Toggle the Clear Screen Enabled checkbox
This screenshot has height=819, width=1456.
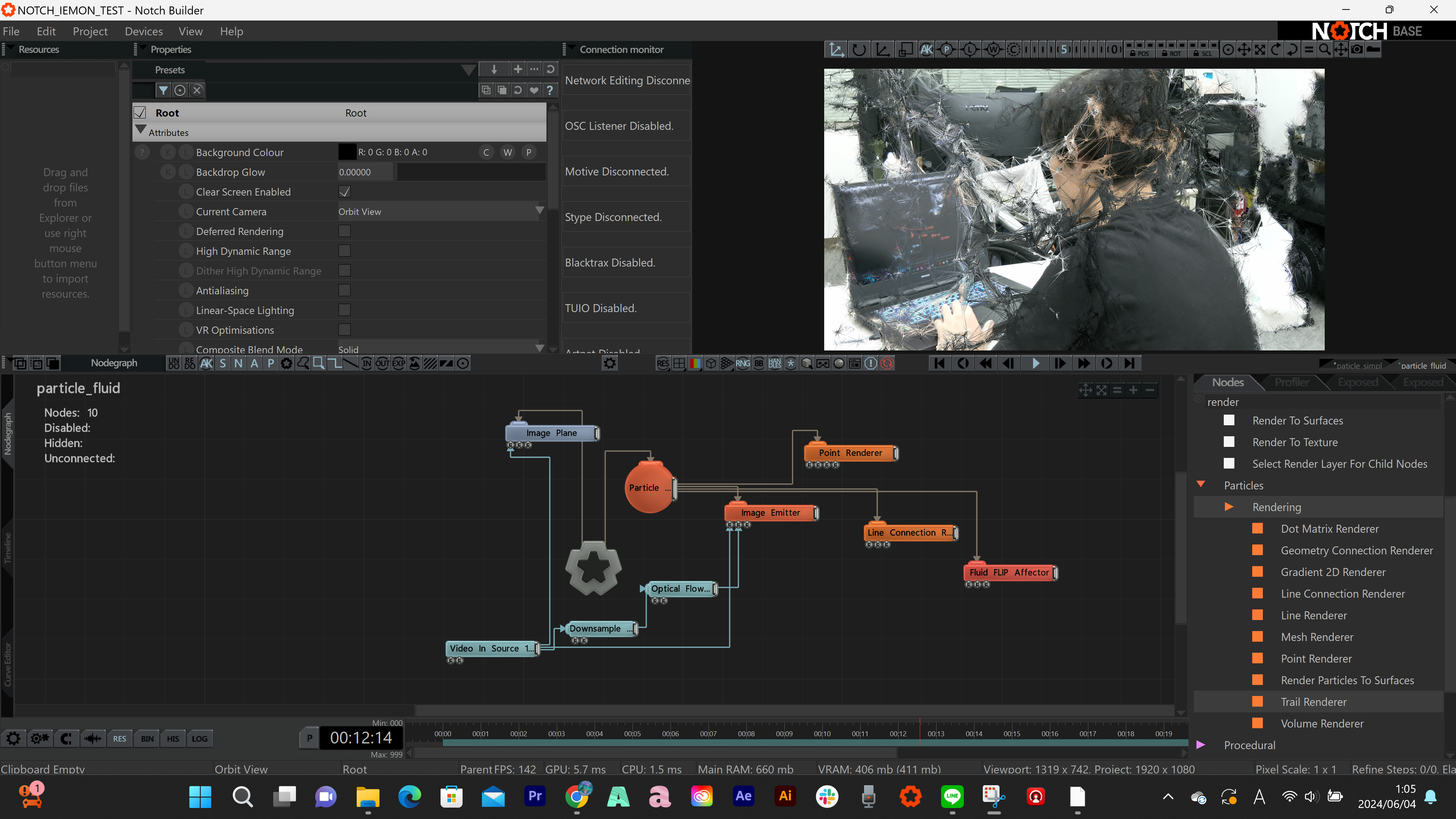pos(344,192)
